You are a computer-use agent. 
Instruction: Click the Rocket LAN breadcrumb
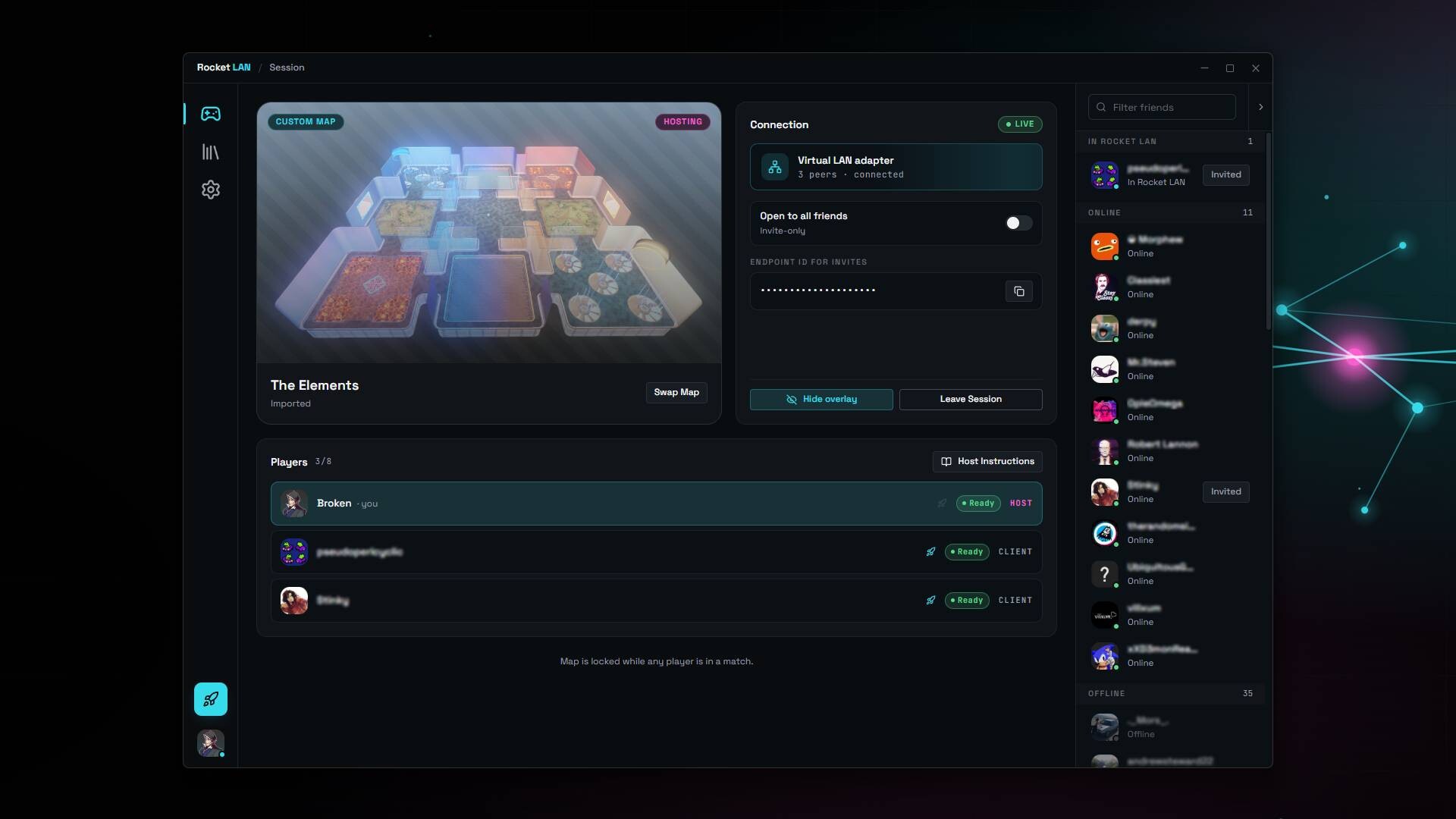224,67
